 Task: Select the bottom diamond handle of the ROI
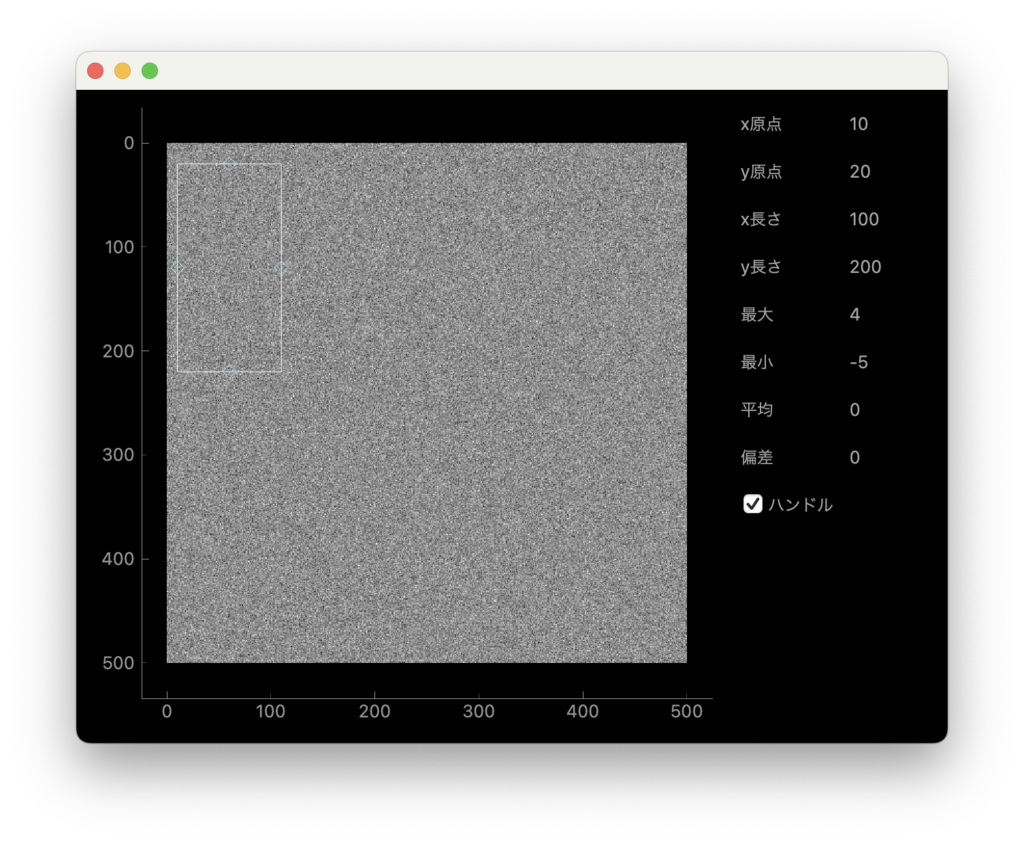click(x=229, y=372)
